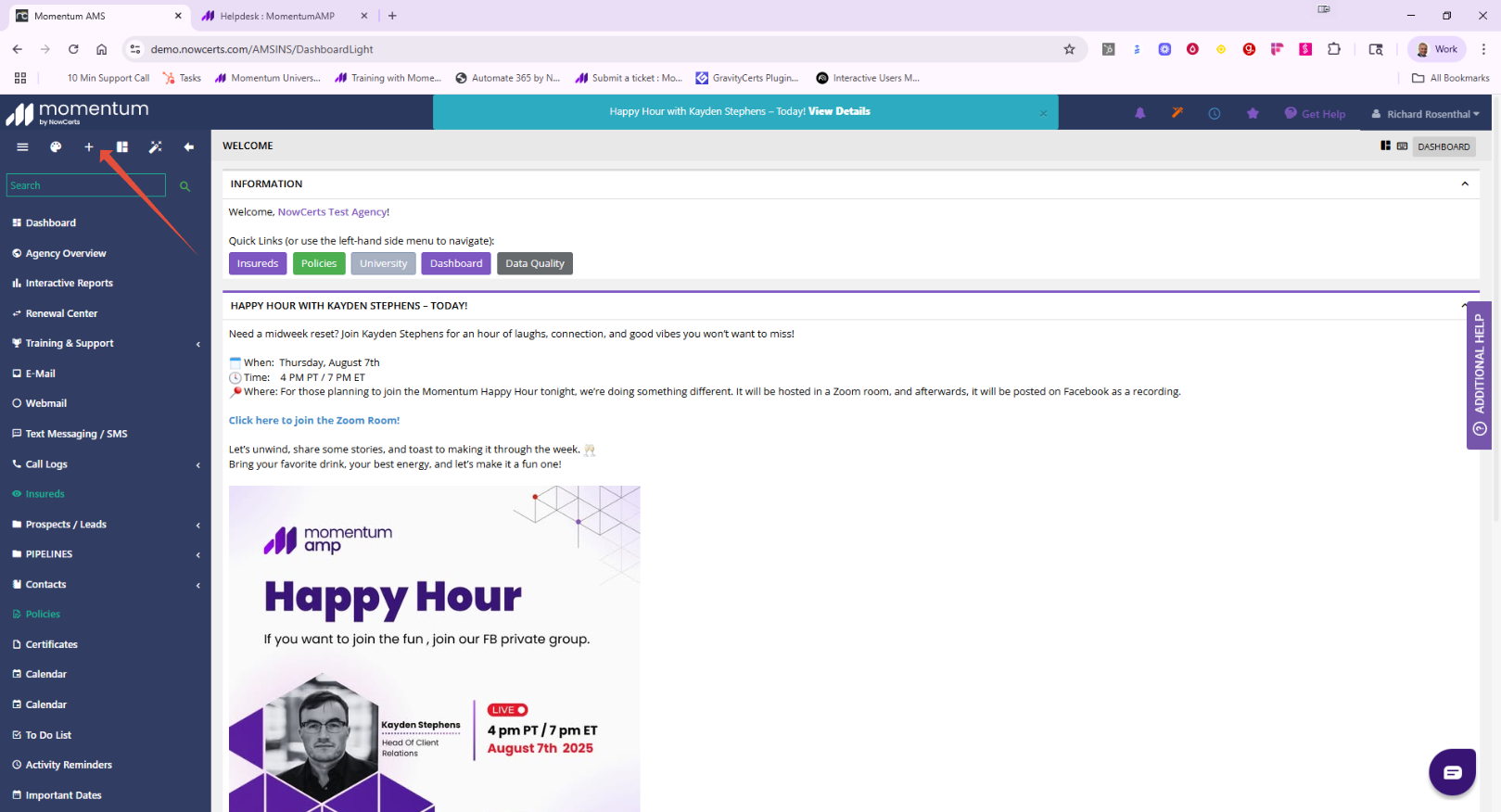Viewport: 1501px width, 812px height.
Task: Open the Additional Help side tab
Action: [x=1479, y=375]
